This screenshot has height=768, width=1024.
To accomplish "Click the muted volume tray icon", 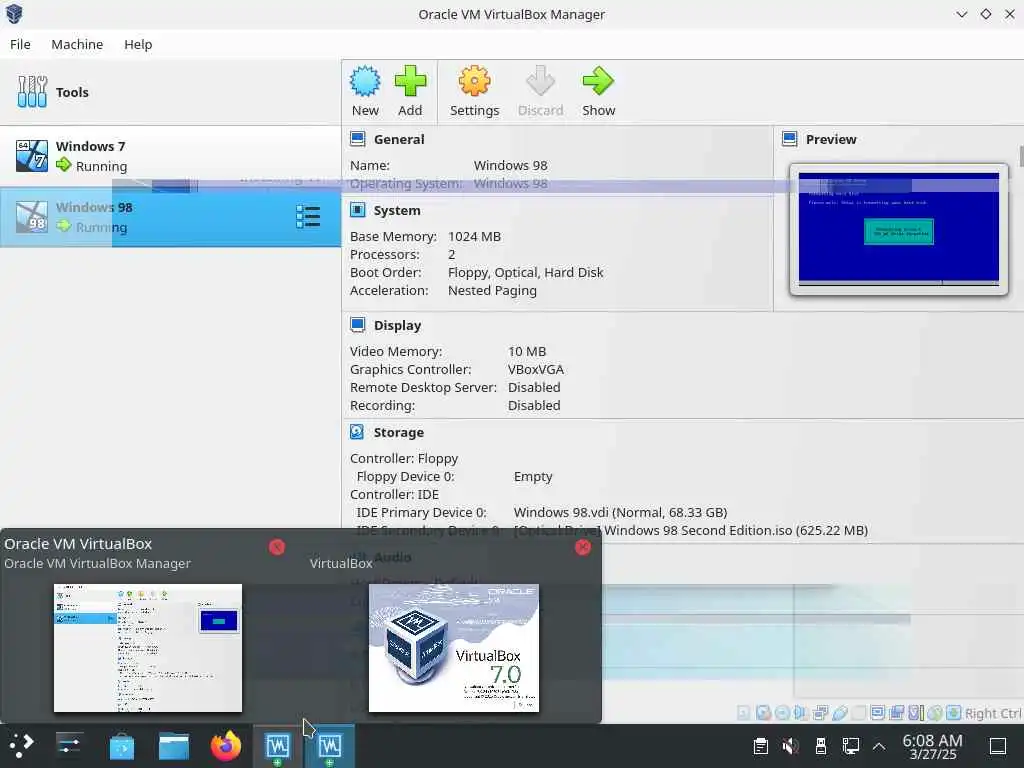I will tap(790, 746).
